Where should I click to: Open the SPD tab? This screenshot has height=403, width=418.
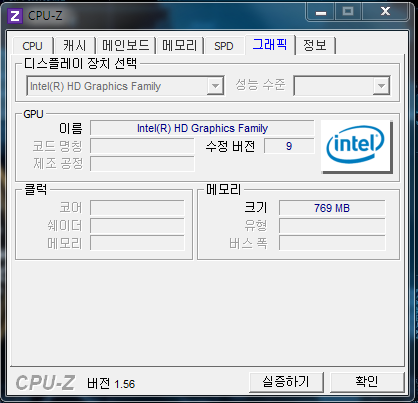224,46
